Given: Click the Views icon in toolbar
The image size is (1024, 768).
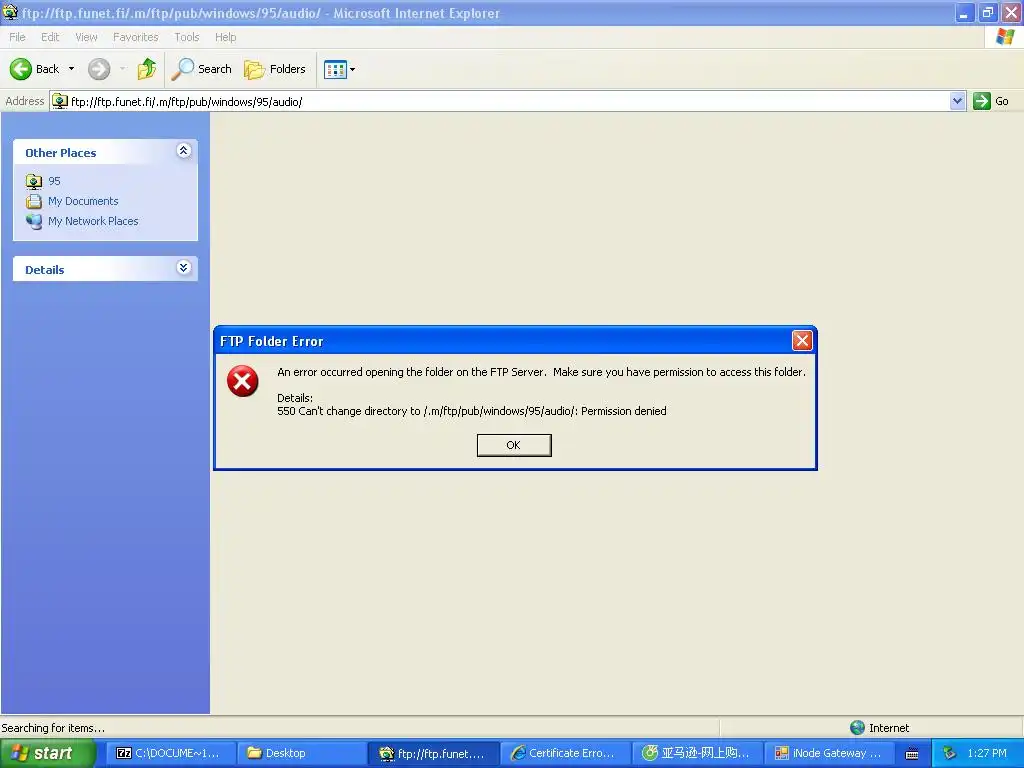Looking at the screenshot, I should 335,69.
